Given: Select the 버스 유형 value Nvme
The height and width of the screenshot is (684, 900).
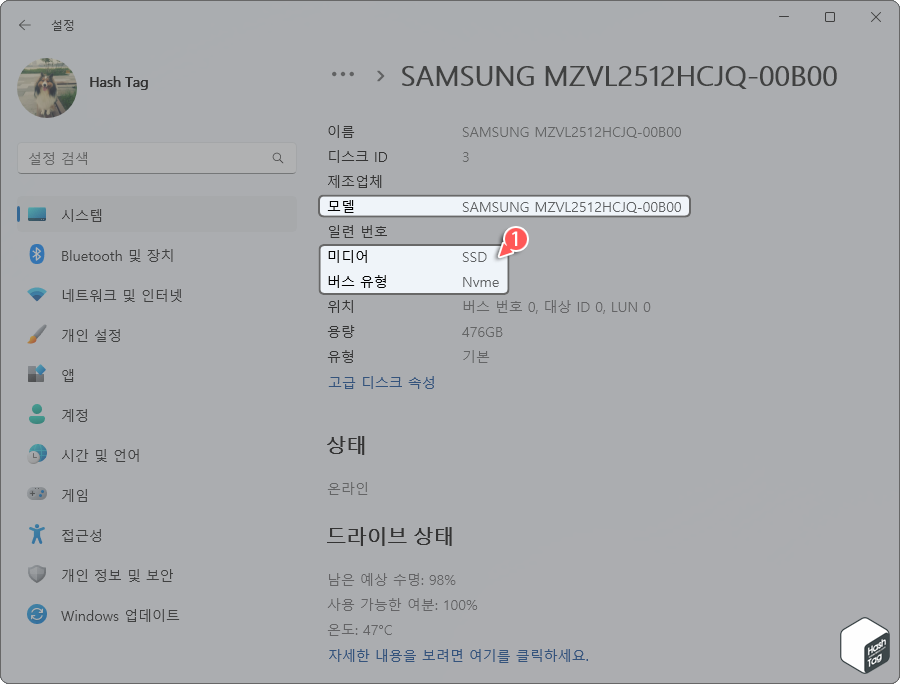Looking at the screenshot, I should point(480,282).
